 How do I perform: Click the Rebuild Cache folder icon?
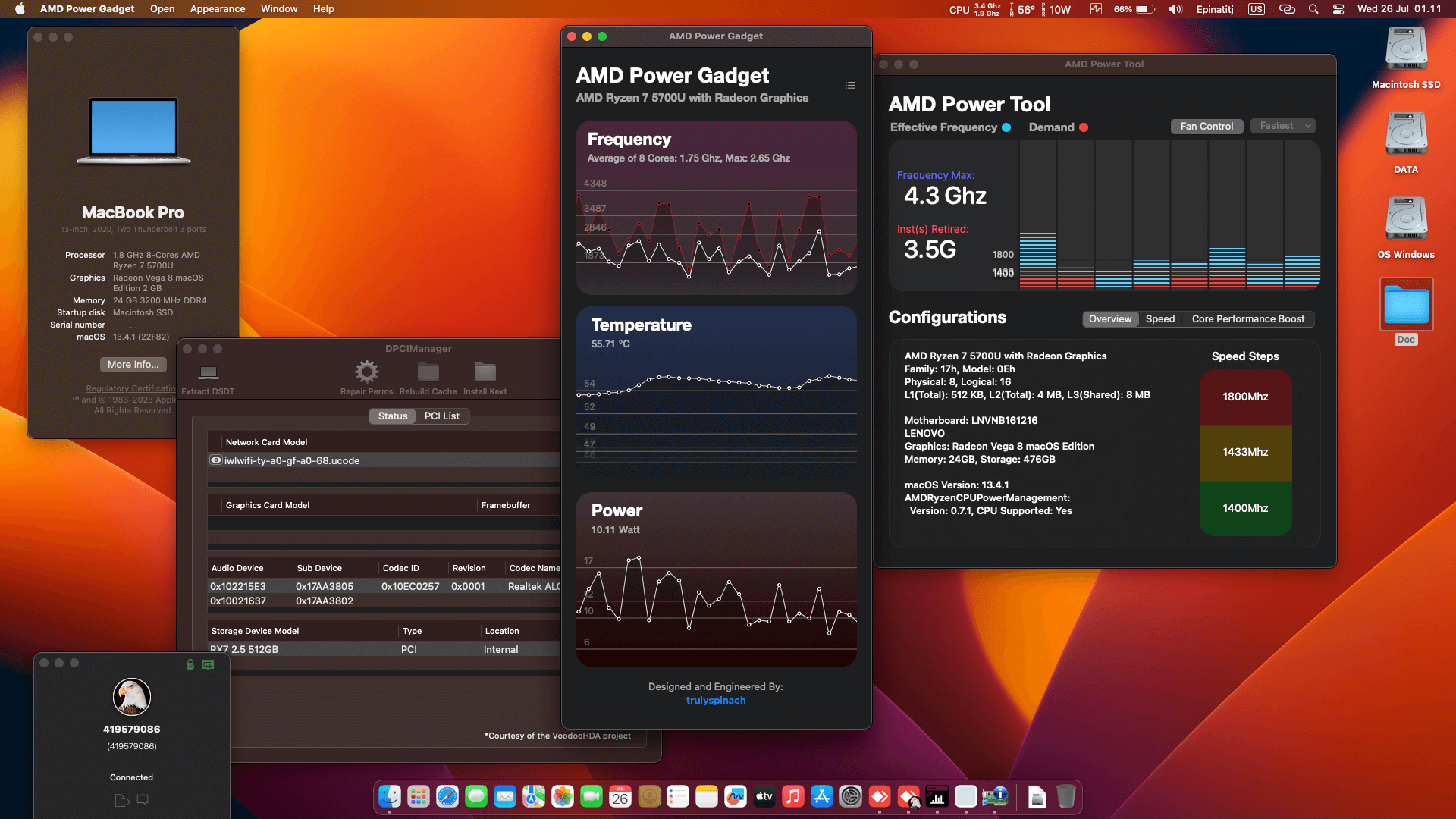pos(428,372)
